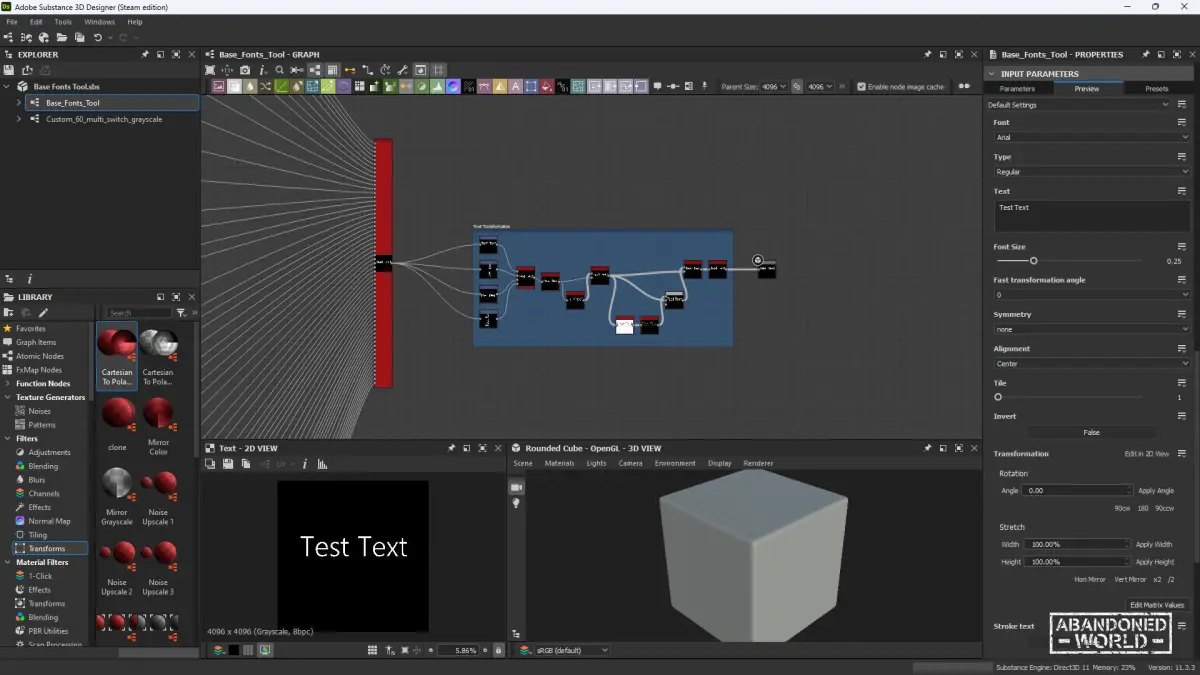This screenshot has height=675, width=1200.
Task: Open the sRGB (default) color space dropdown
Action: (571, 650)
